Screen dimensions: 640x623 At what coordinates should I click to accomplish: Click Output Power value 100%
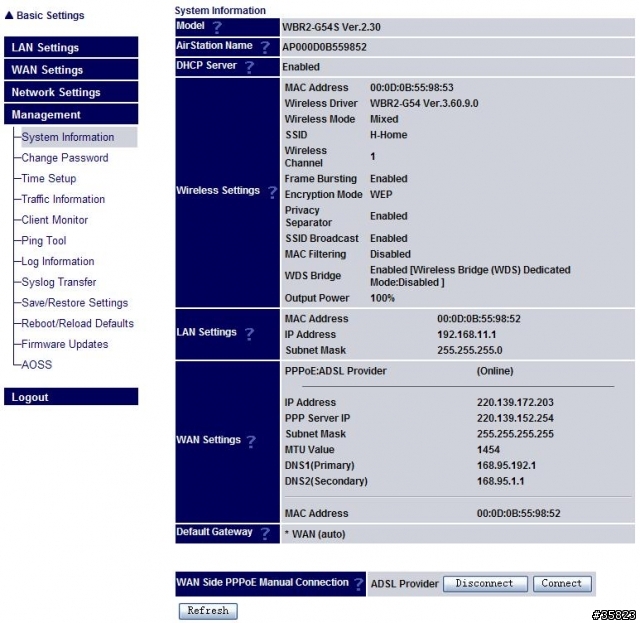click(382, 298)
